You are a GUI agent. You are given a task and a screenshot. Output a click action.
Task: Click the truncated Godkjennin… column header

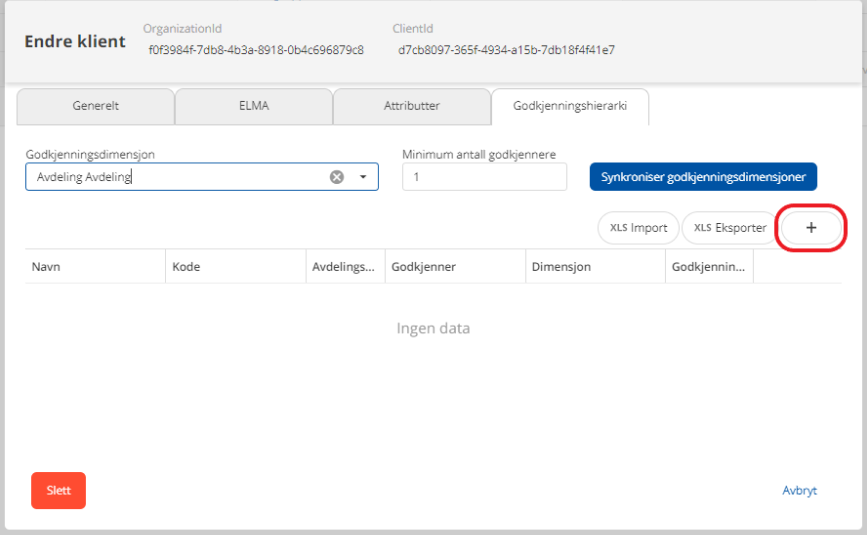coord(709,267)
